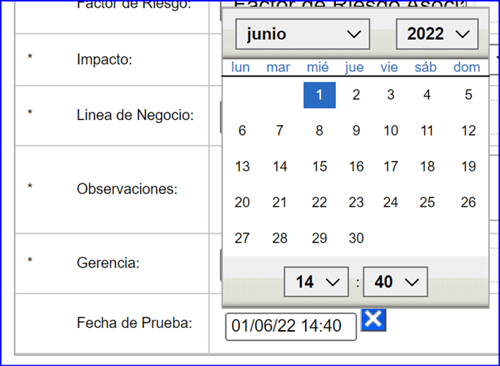Image resolution: width=500 pixels, height=366 pixels.
Task: Open the month dropdown showing junio
Action: [303, 34]
